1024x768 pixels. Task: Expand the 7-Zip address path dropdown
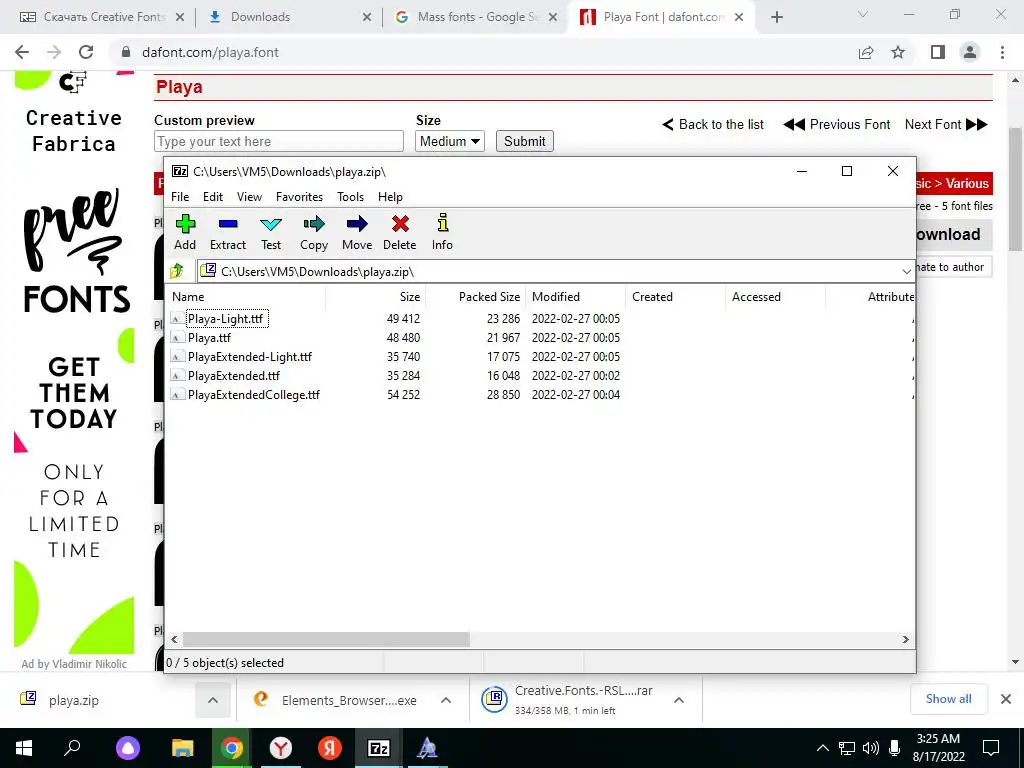tap(906, 271)
